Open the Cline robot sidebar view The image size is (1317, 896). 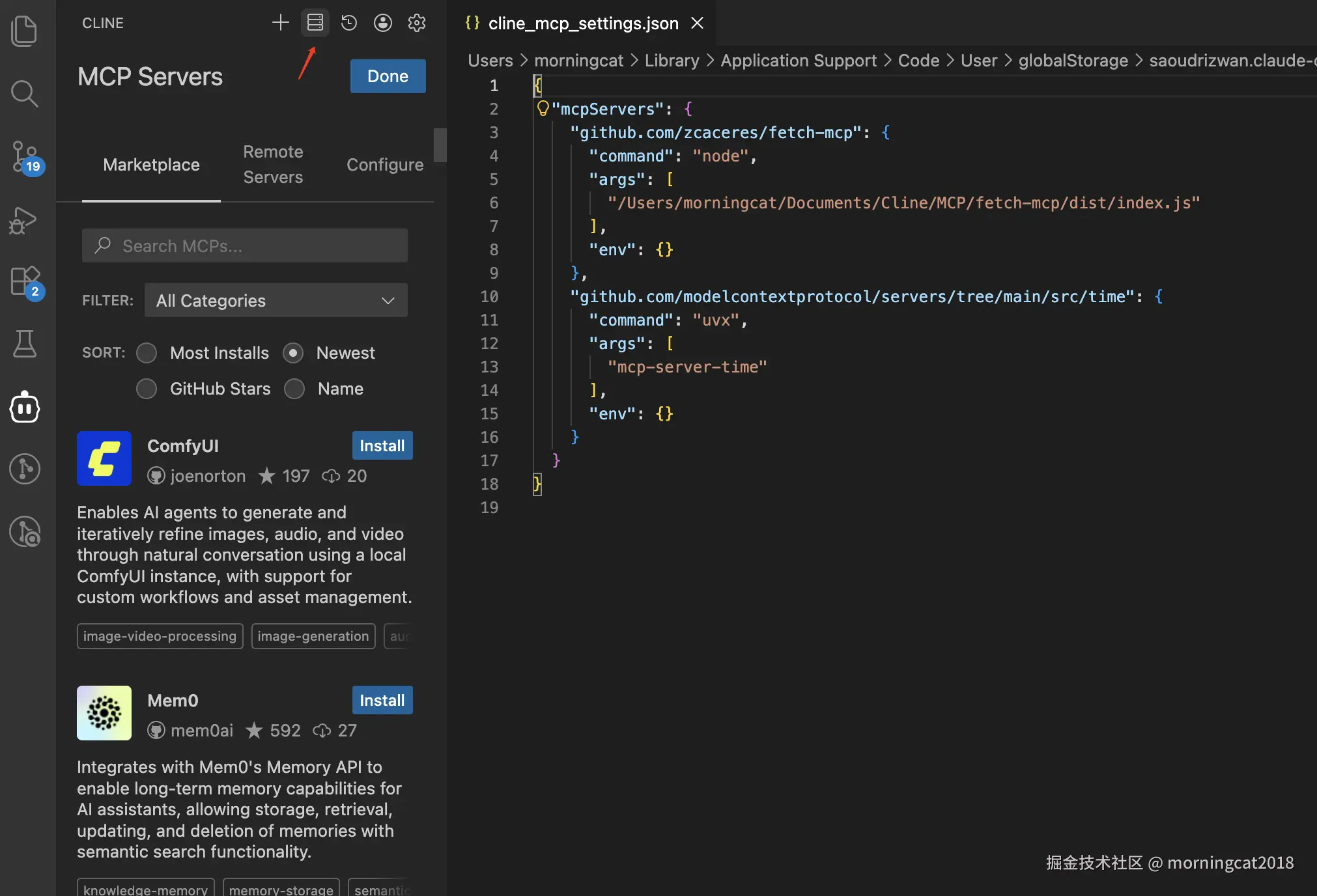(x=25, y=407)
